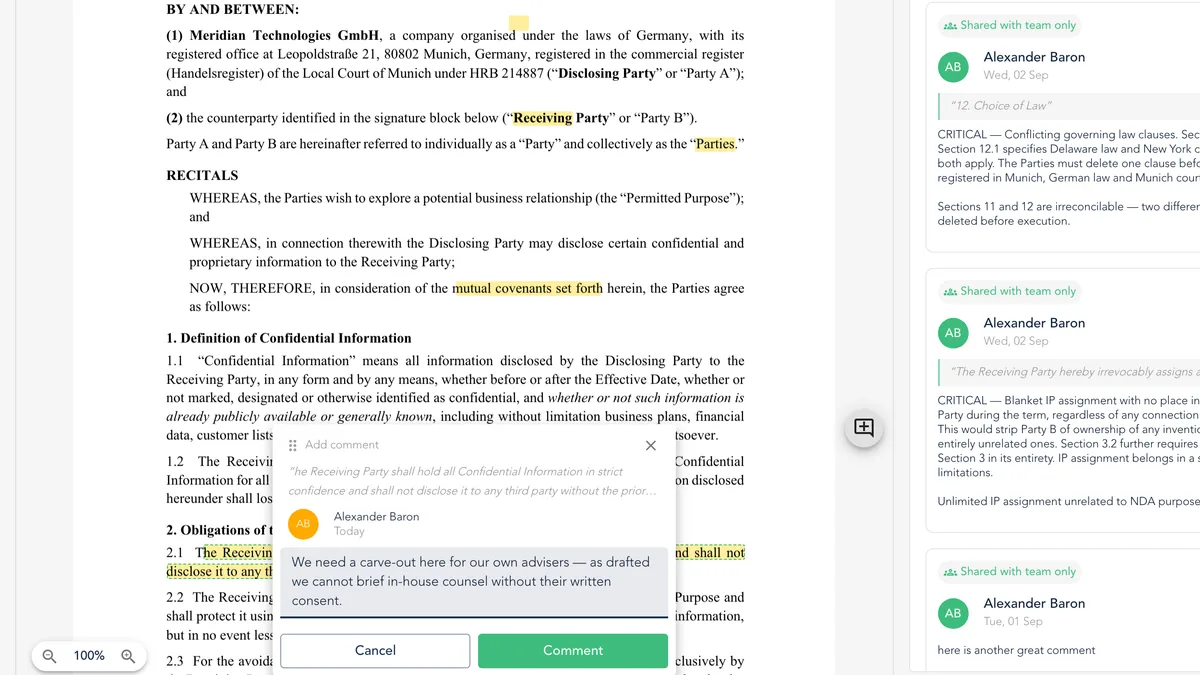1200x675 pixels.
Task: Click AB avatar on Choice of Law comment
Action: 953,67
